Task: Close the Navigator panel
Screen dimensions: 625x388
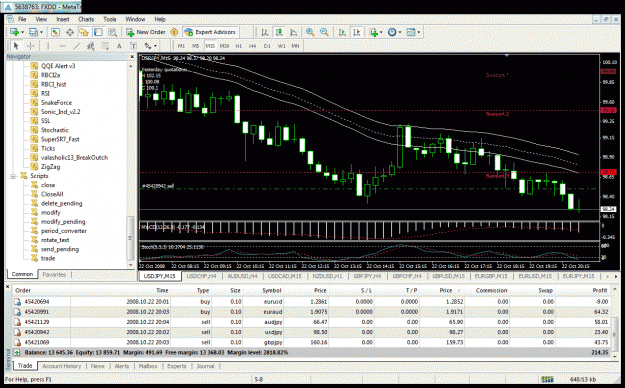Action: pos(132,57)
